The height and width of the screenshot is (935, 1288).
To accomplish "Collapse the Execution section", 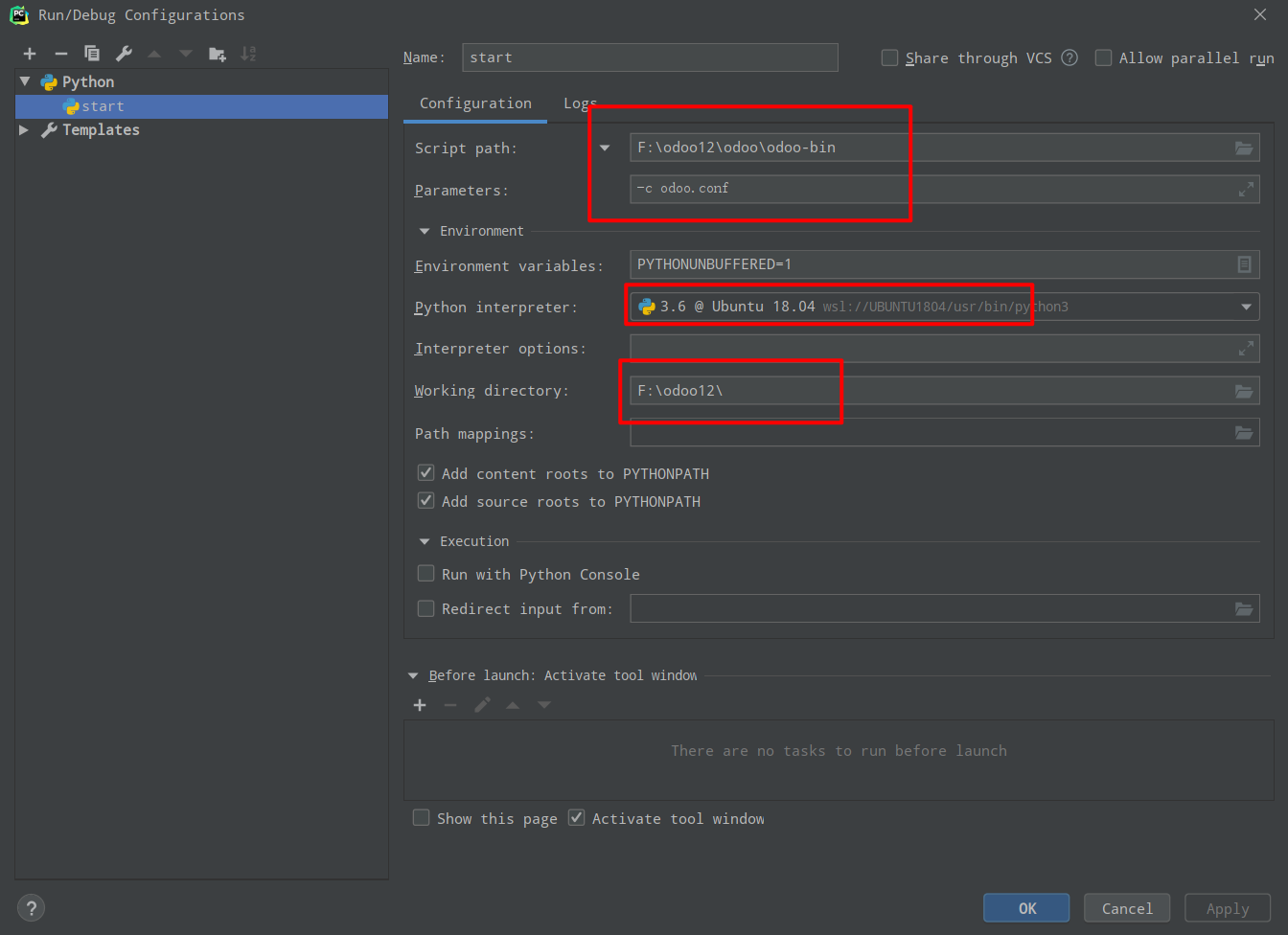I will pos(425,541).
